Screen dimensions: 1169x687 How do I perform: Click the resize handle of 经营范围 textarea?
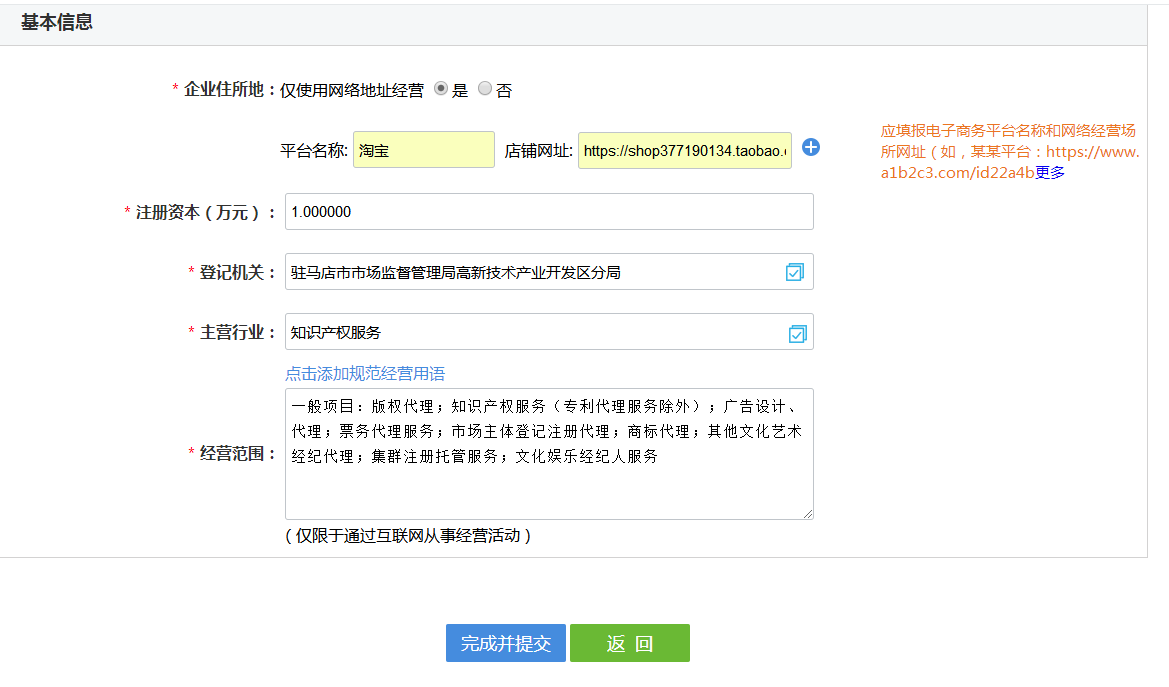(808, 514)
